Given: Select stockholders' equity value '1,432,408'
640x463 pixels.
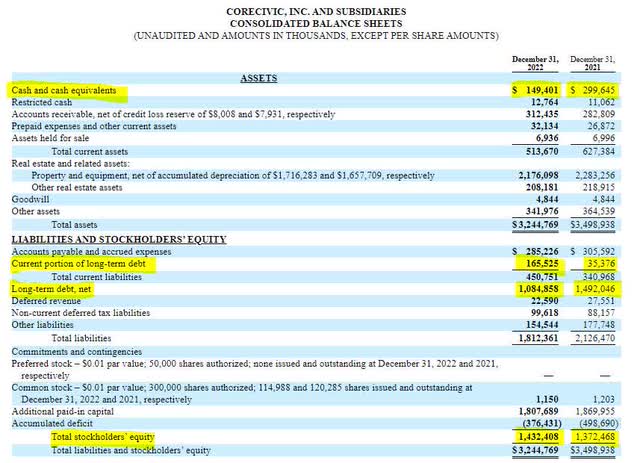Looking at the screenshot, I should click(538, 437).
